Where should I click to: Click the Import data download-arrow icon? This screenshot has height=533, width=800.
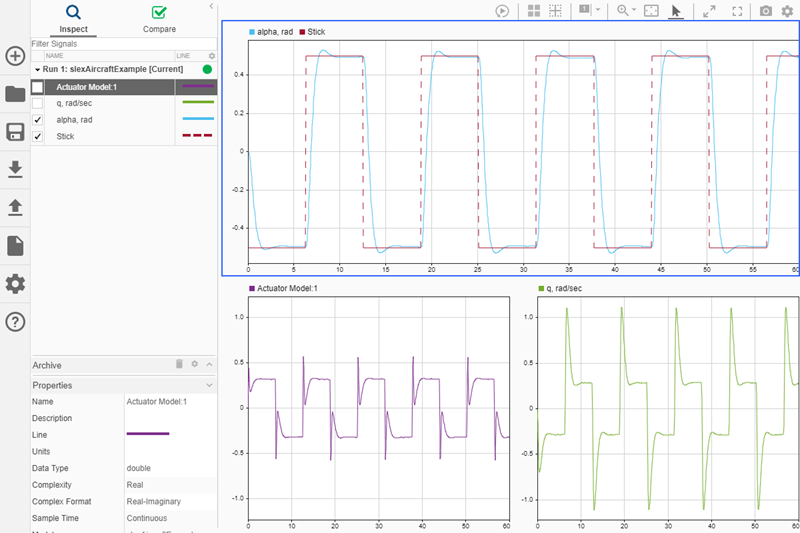click(15, 169)
